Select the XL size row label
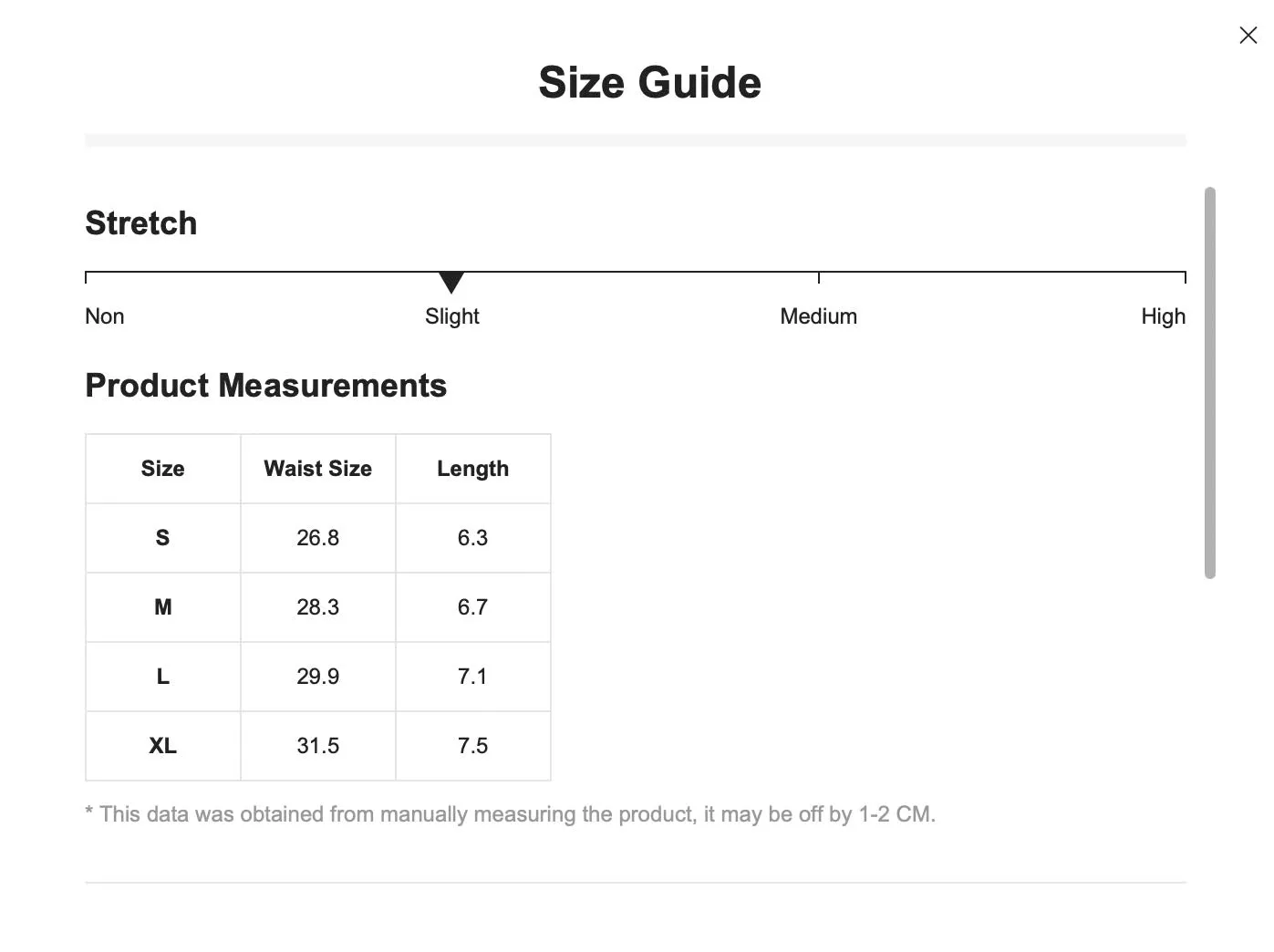 [163, 746]
